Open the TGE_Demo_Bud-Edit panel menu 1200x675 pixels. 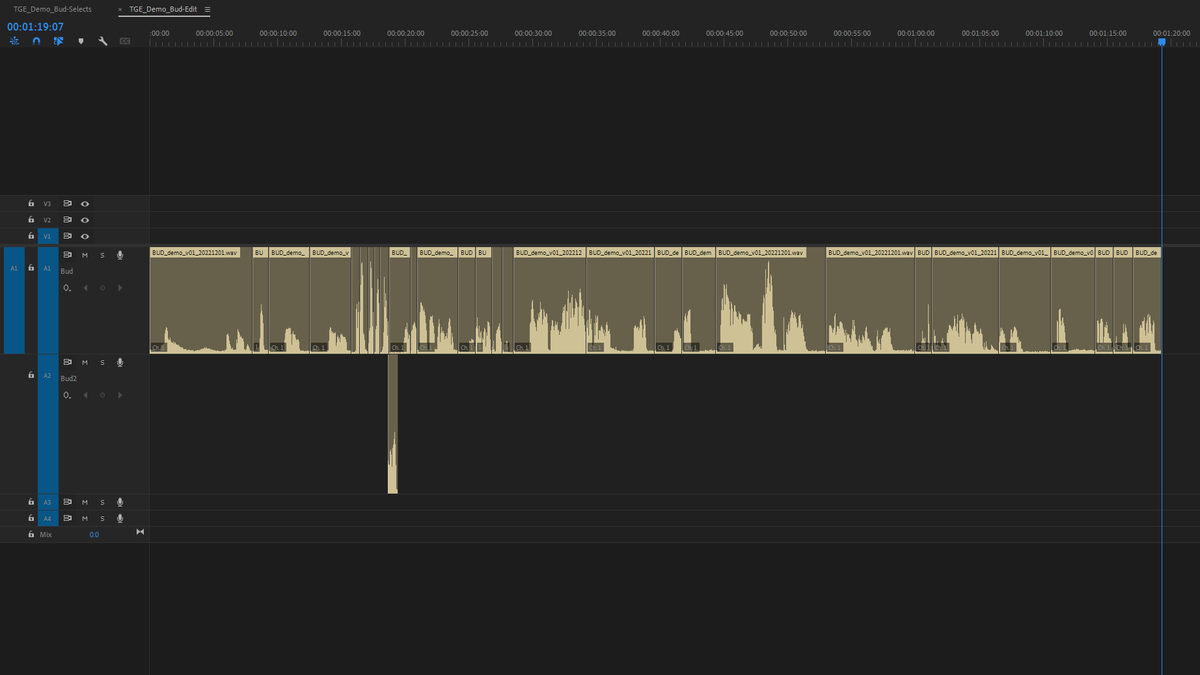[x=208, y=9]
